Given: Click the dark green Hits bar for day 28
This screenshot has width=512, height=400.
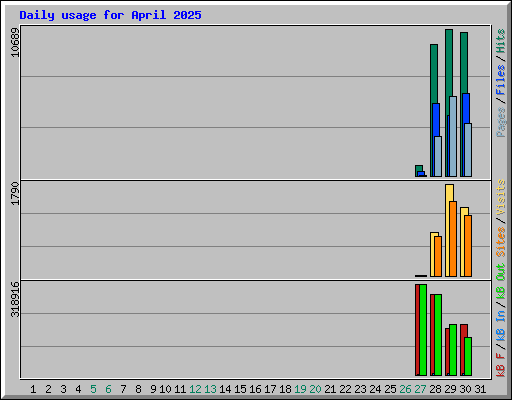Looking at the screenshot, I should coord(434,73).
